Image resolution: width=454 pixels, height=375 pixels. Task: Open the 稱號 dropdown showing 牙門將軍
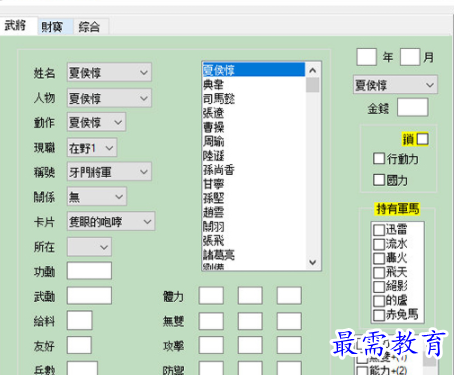[109, 172]
